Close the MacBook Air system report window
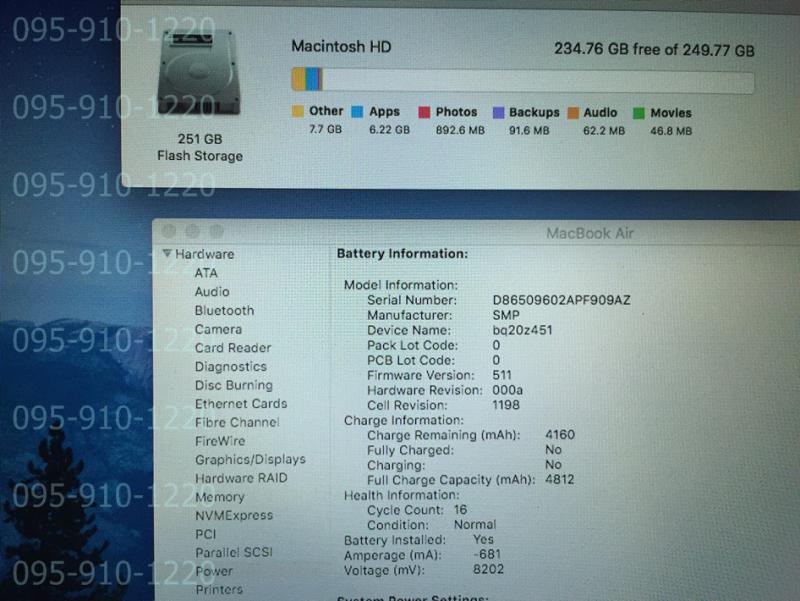The height and width of the screenshot is (601, 800). click(169, 232)
